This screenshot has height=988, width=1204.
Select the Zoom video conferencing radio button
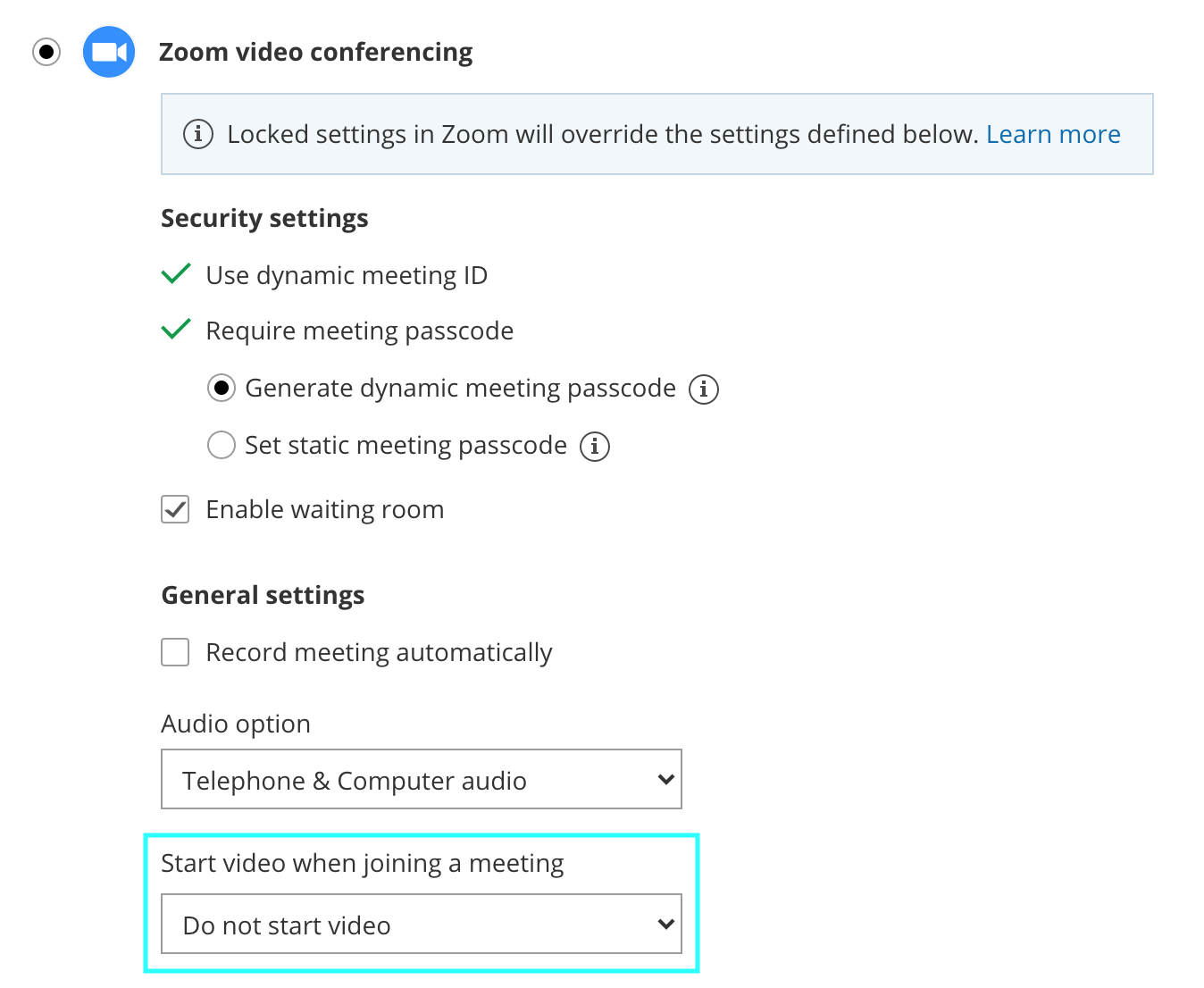pos(46,52)
